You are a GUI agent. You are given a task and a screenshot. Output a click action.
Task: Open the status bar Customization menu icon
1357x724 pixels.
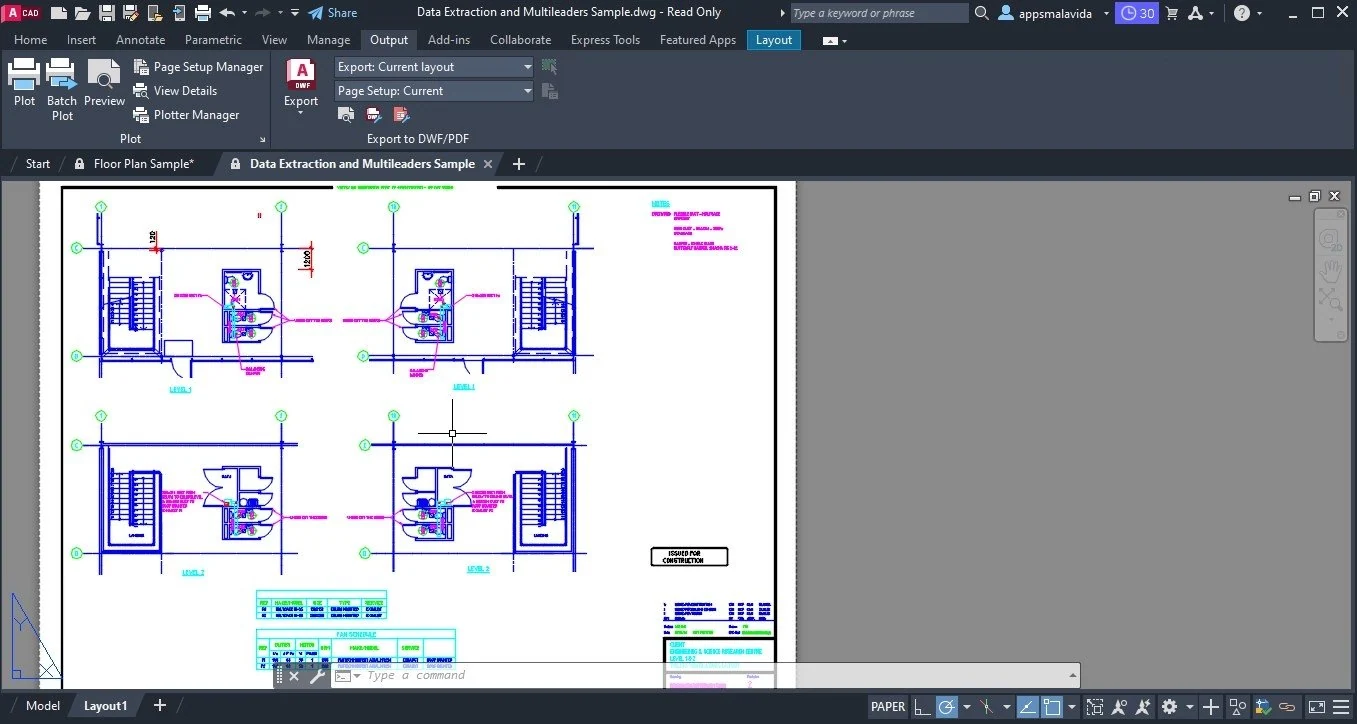click(1343, 707)
